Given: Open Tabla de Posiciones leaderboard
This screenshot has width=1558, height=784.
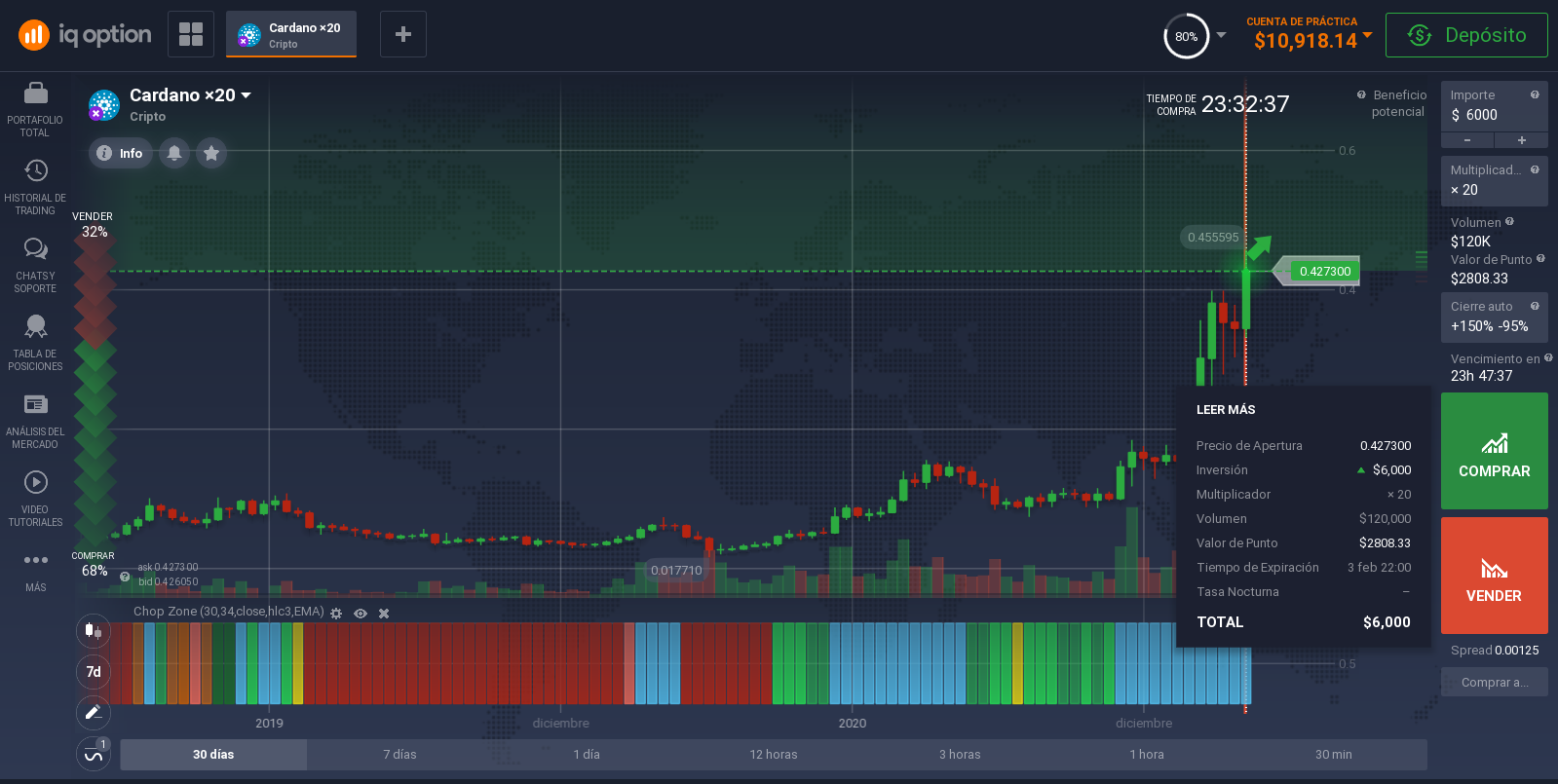Looking at the screenshot, I should pos(35,343).
